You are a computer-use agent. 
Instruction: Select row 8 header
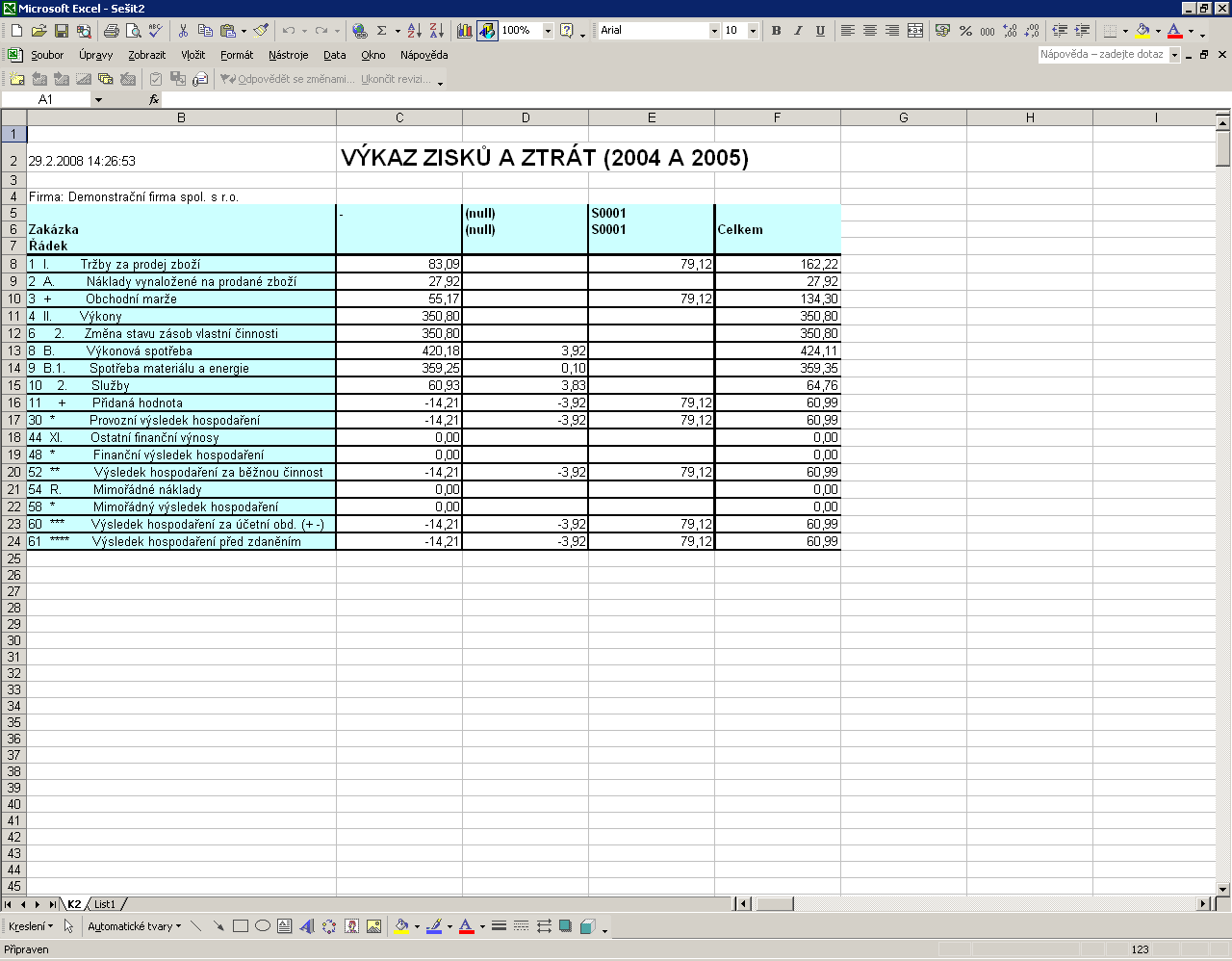(x=13, y=264)
